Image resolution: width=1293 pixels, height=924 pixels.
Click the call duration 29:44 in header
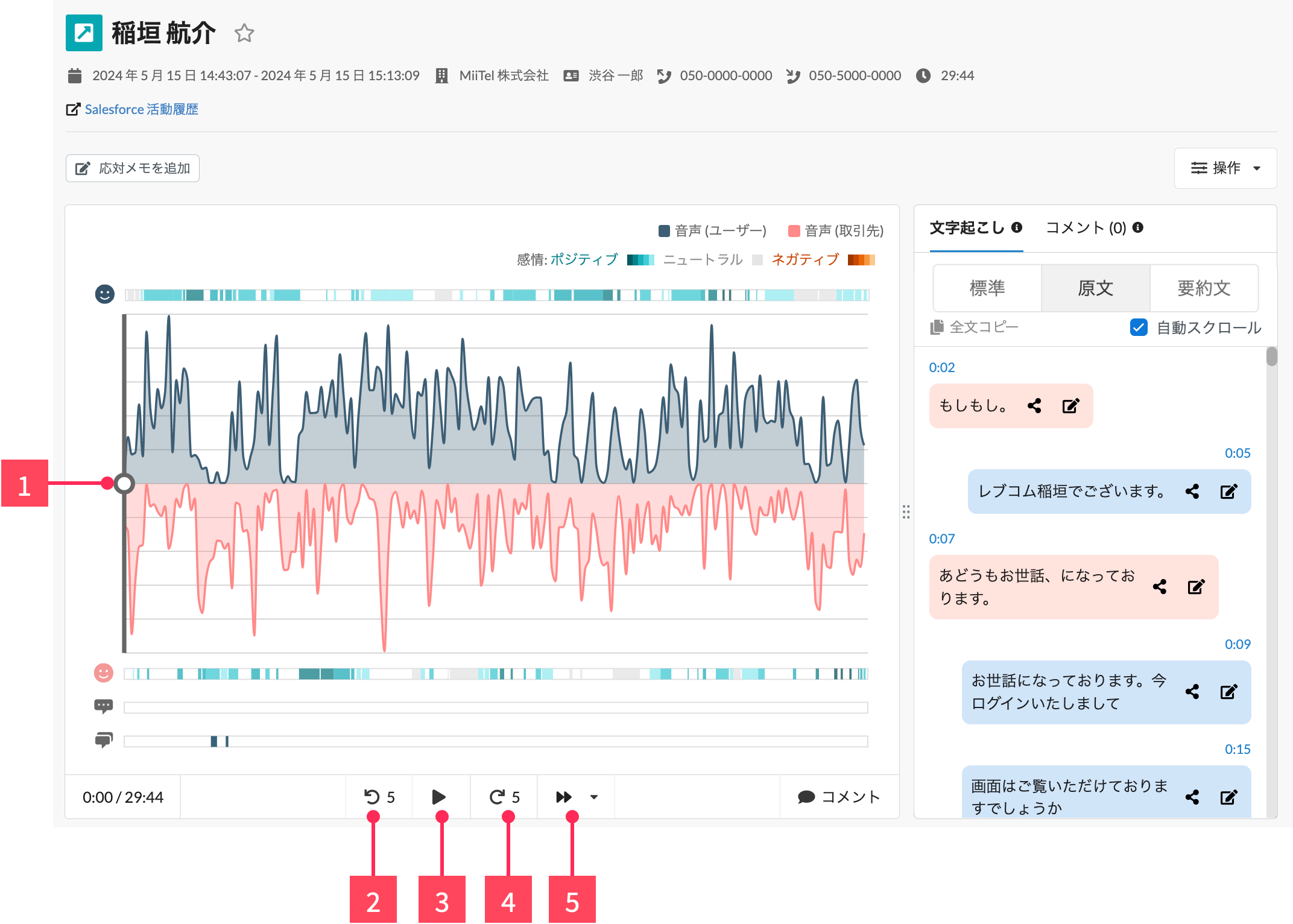(958, 75)
